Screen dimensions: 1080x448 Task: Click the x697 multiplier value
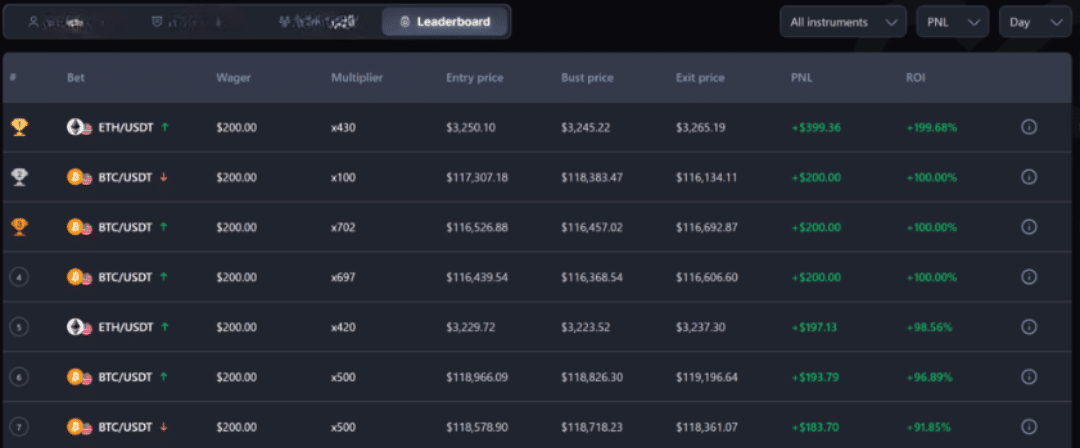click(343, 277)
